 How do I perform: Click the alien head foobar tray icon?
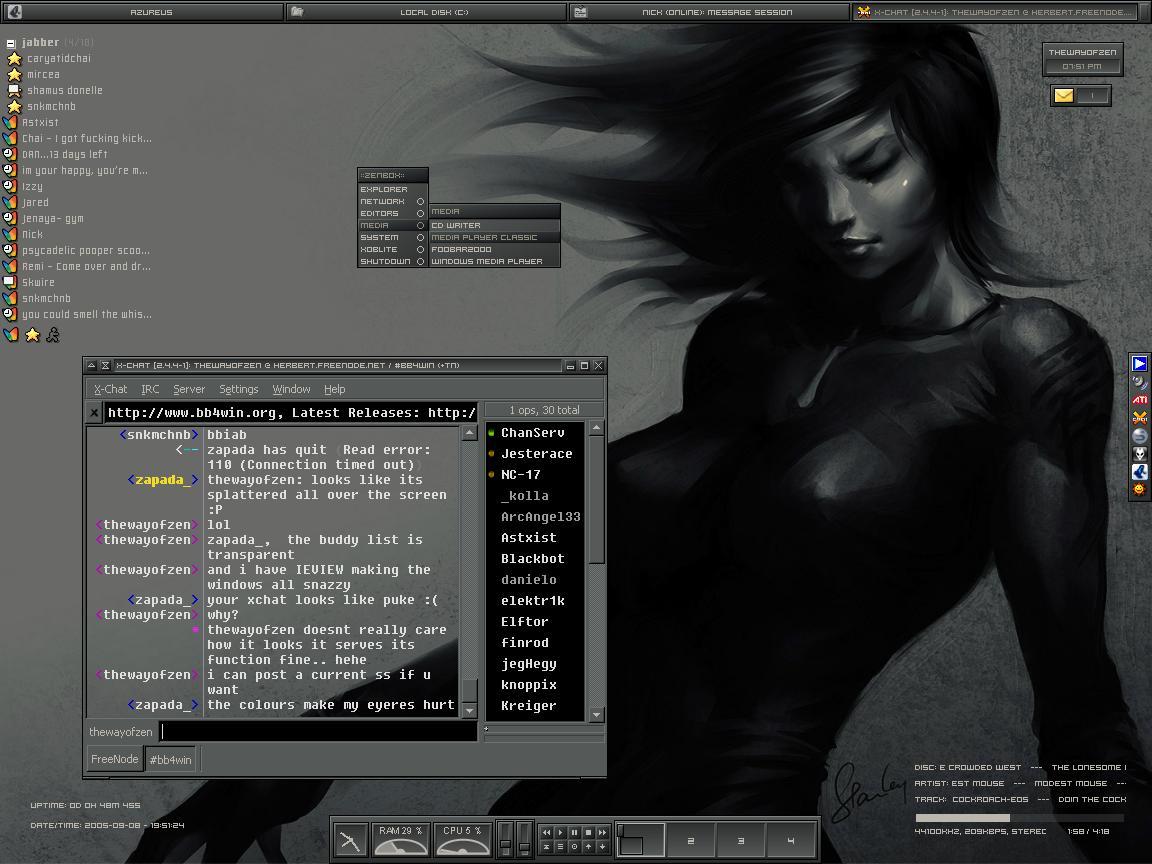(x=1139, y=454)
